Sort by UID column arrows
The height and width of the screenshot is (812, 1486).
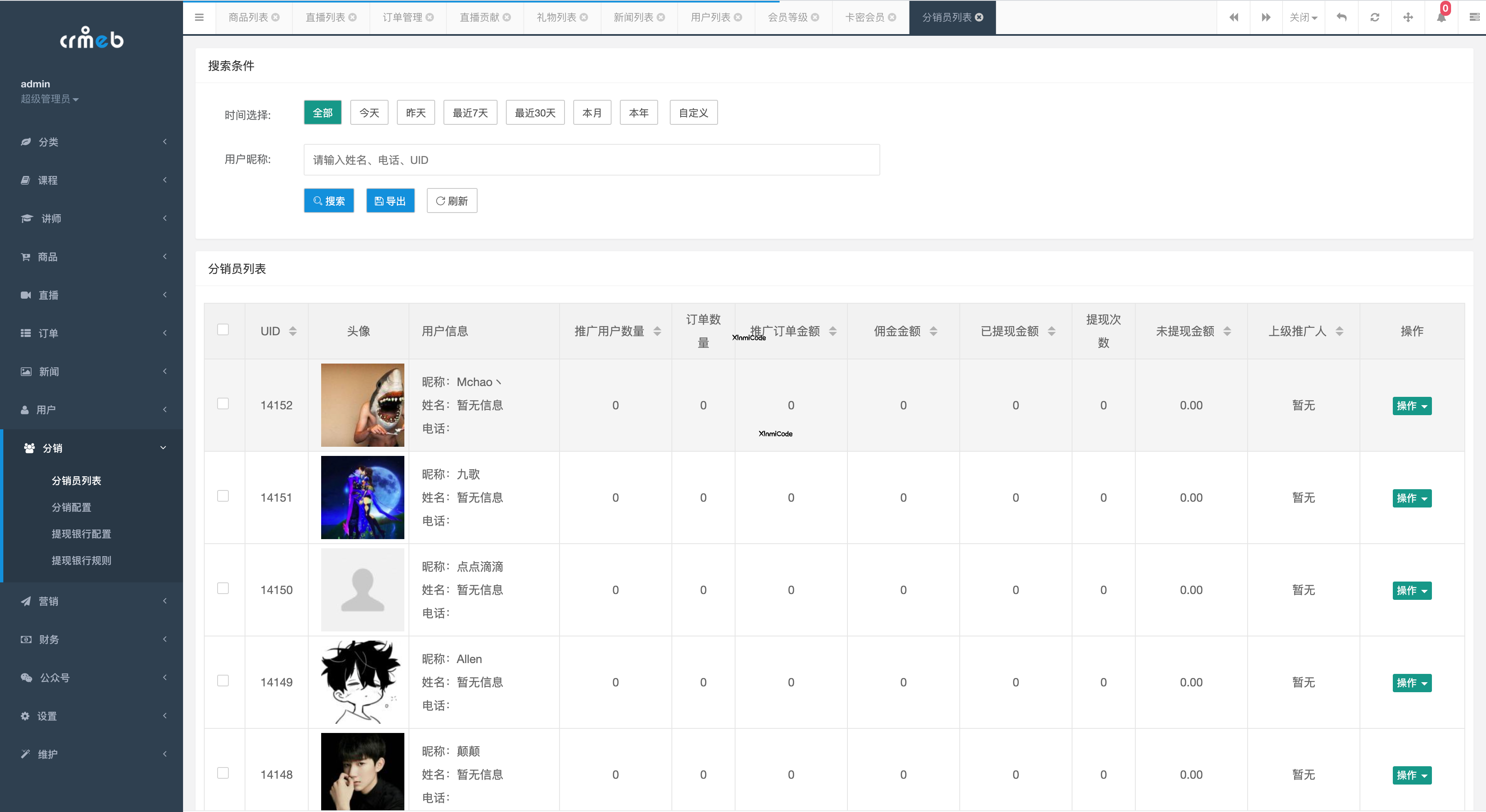292,331
